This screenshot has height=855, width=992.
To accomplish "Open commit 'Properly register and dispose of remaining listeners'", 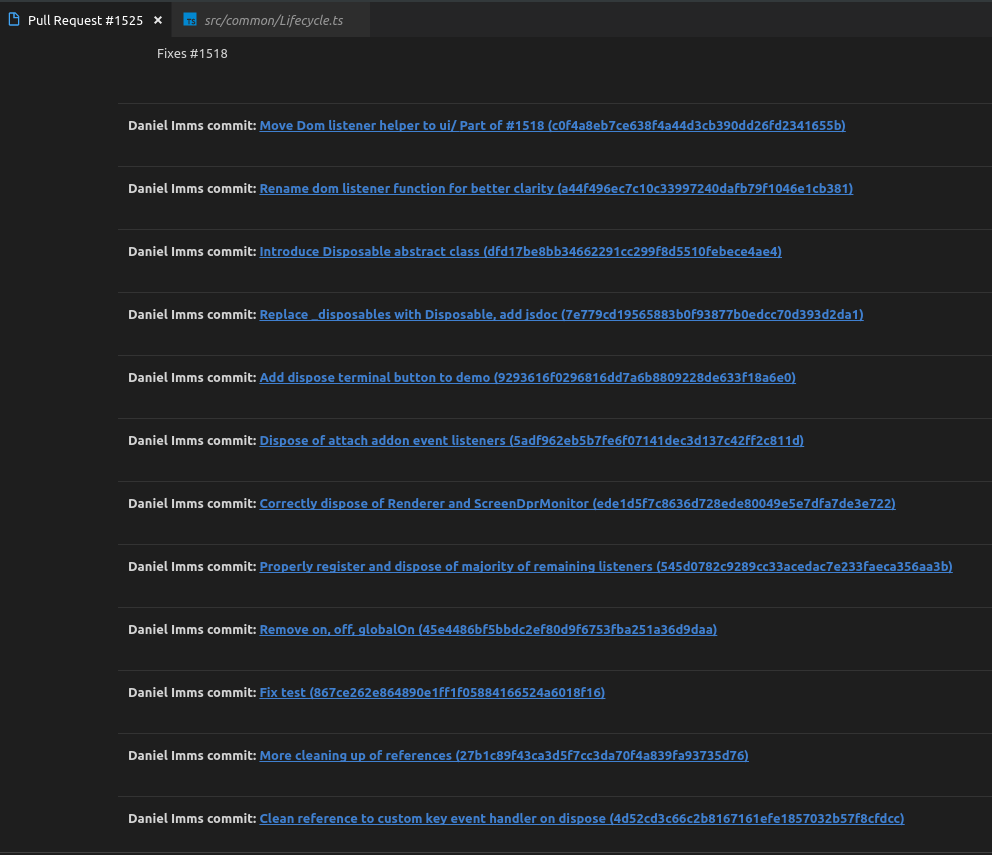I will click(605, 566).
